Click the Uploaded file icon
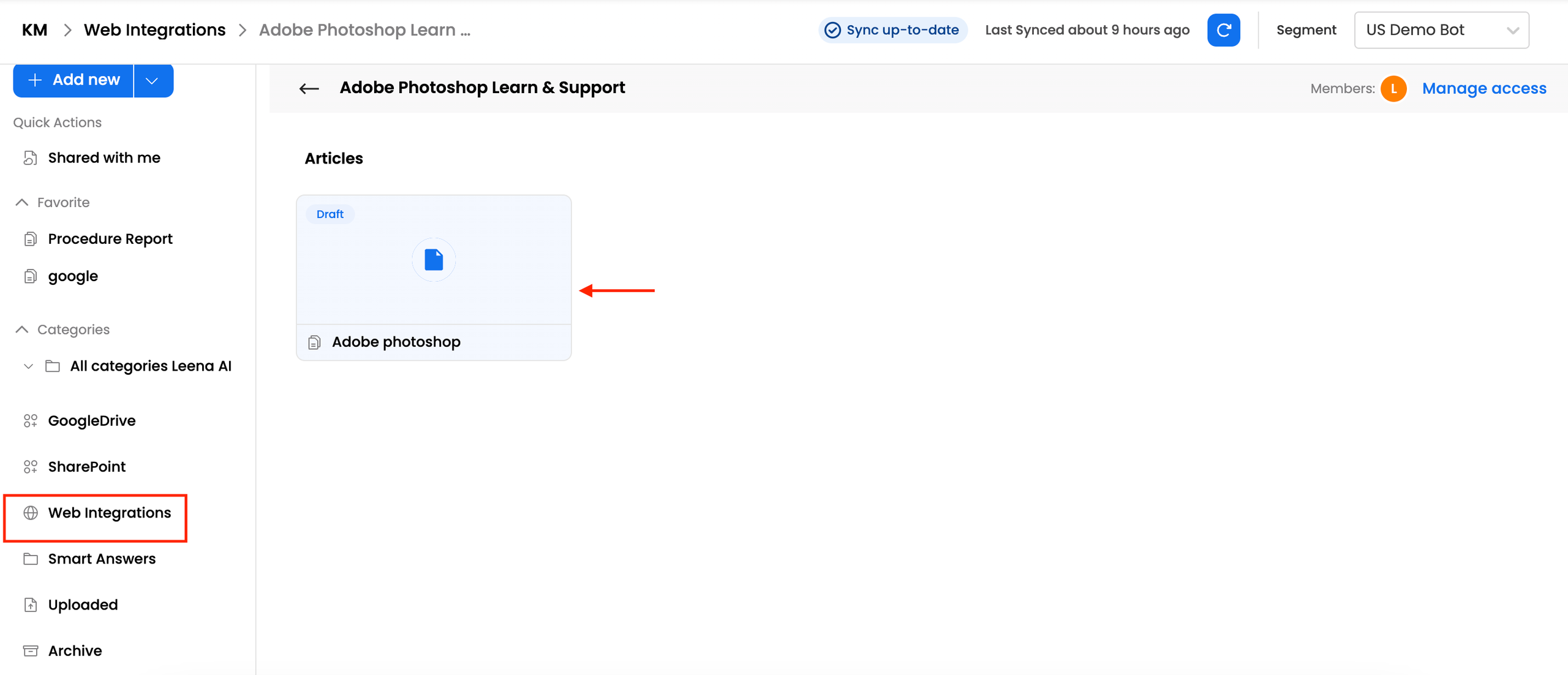This screenshot has width=1568, height=675. click(x=31, y=605)
